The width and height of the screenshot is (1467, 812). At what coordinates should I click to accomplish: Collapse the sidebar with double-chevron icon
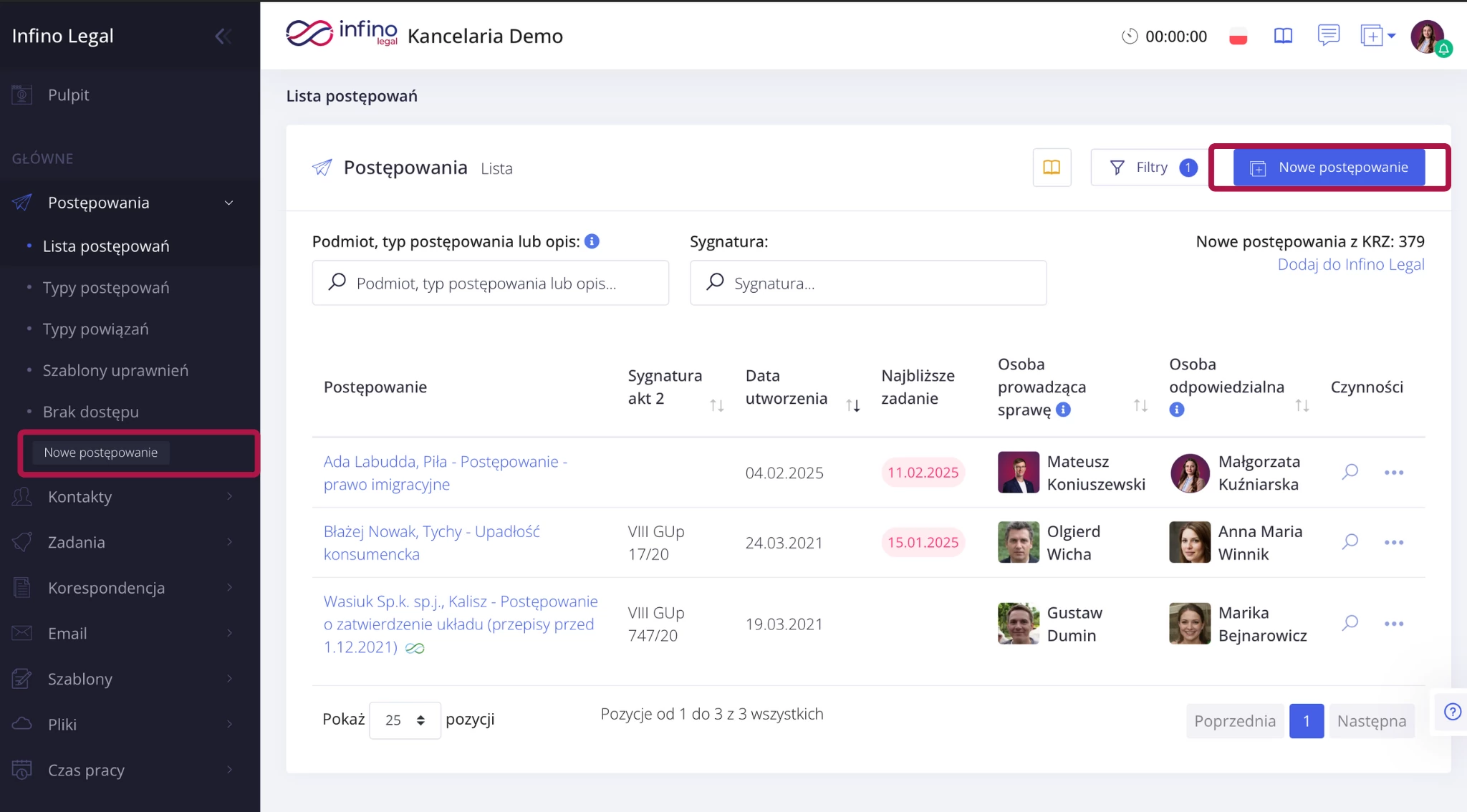[223, 36]
